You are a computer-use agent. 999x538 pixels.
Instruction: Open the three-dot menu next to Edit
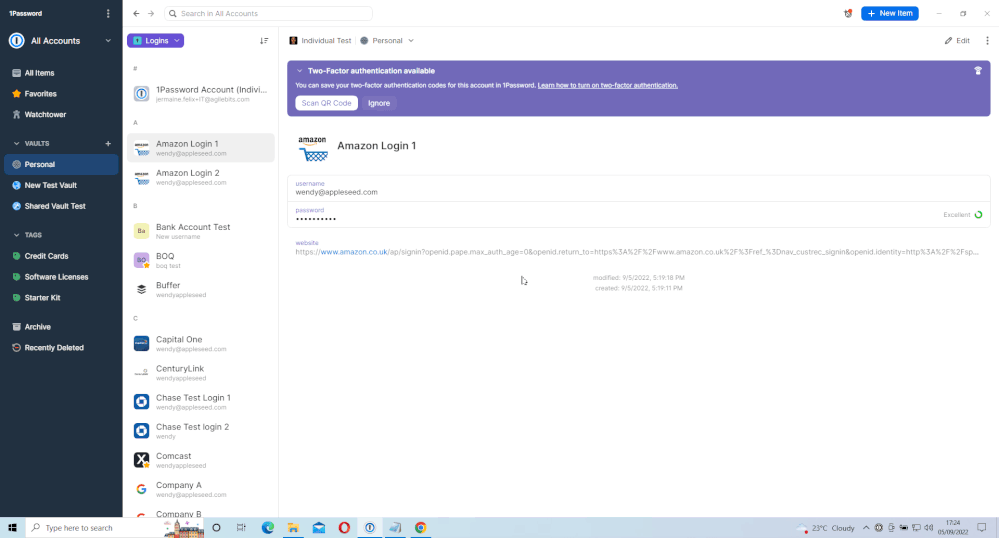click(987, 41)
